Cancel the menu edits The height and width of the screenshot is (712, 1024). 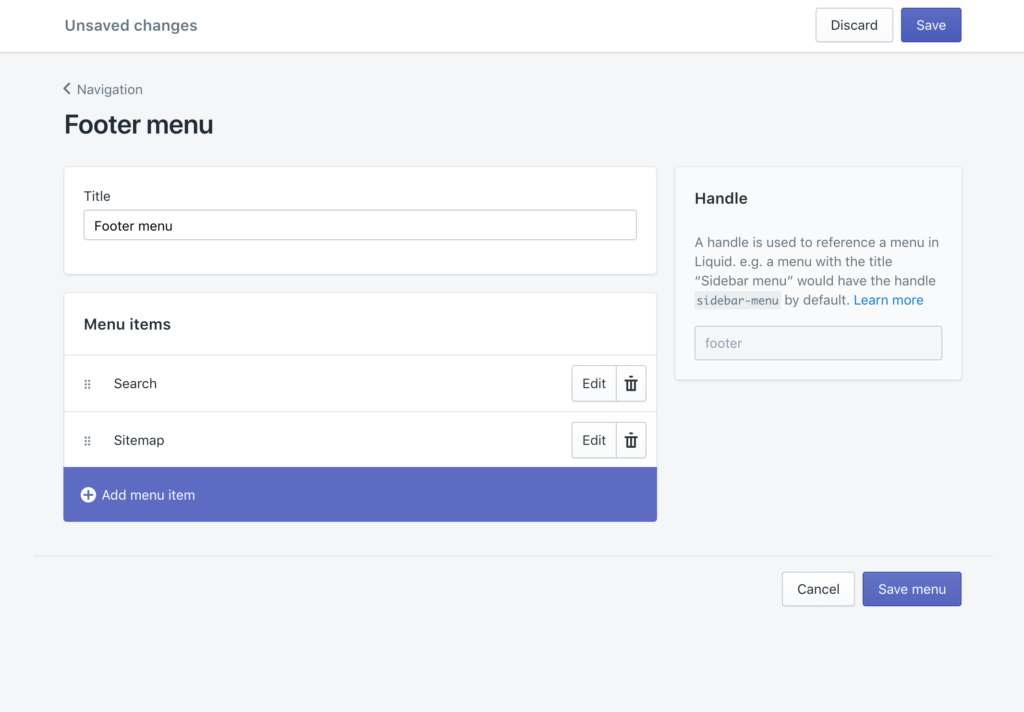point(818,589)
